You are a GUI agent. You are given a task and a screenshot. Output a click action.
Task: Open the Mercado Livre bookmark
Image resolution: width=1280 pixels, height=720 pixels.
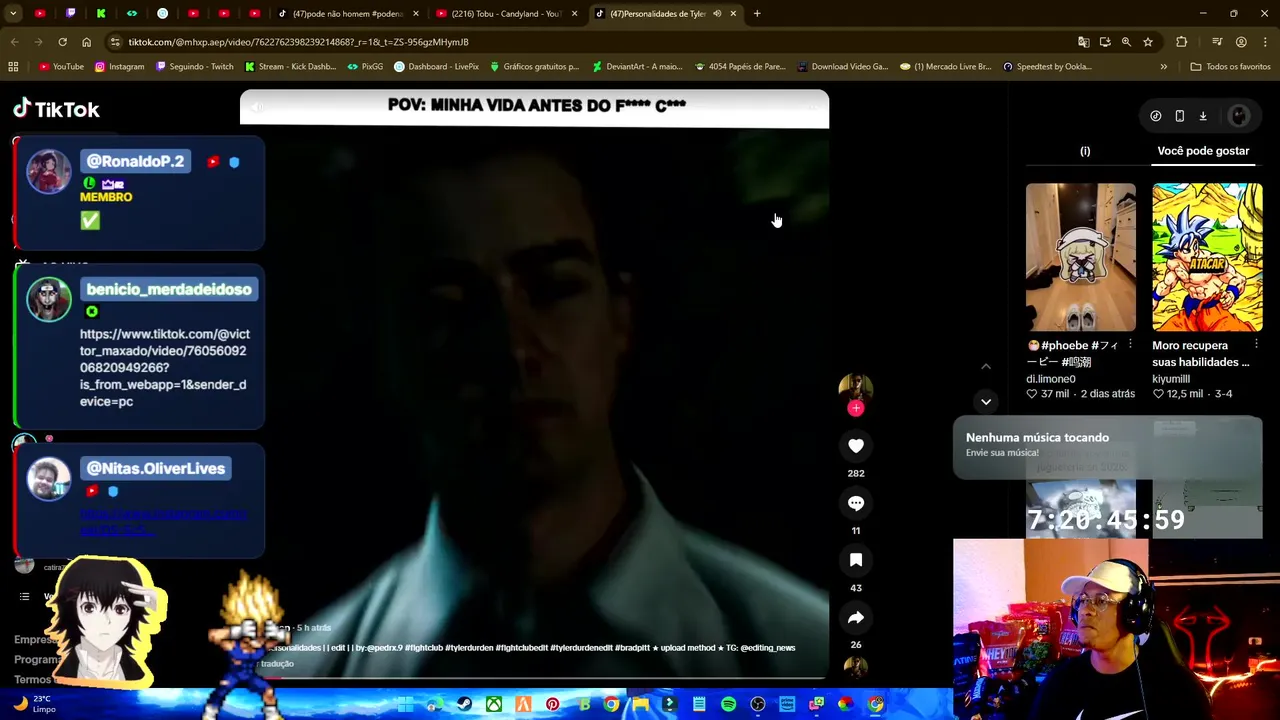point(945,67)
